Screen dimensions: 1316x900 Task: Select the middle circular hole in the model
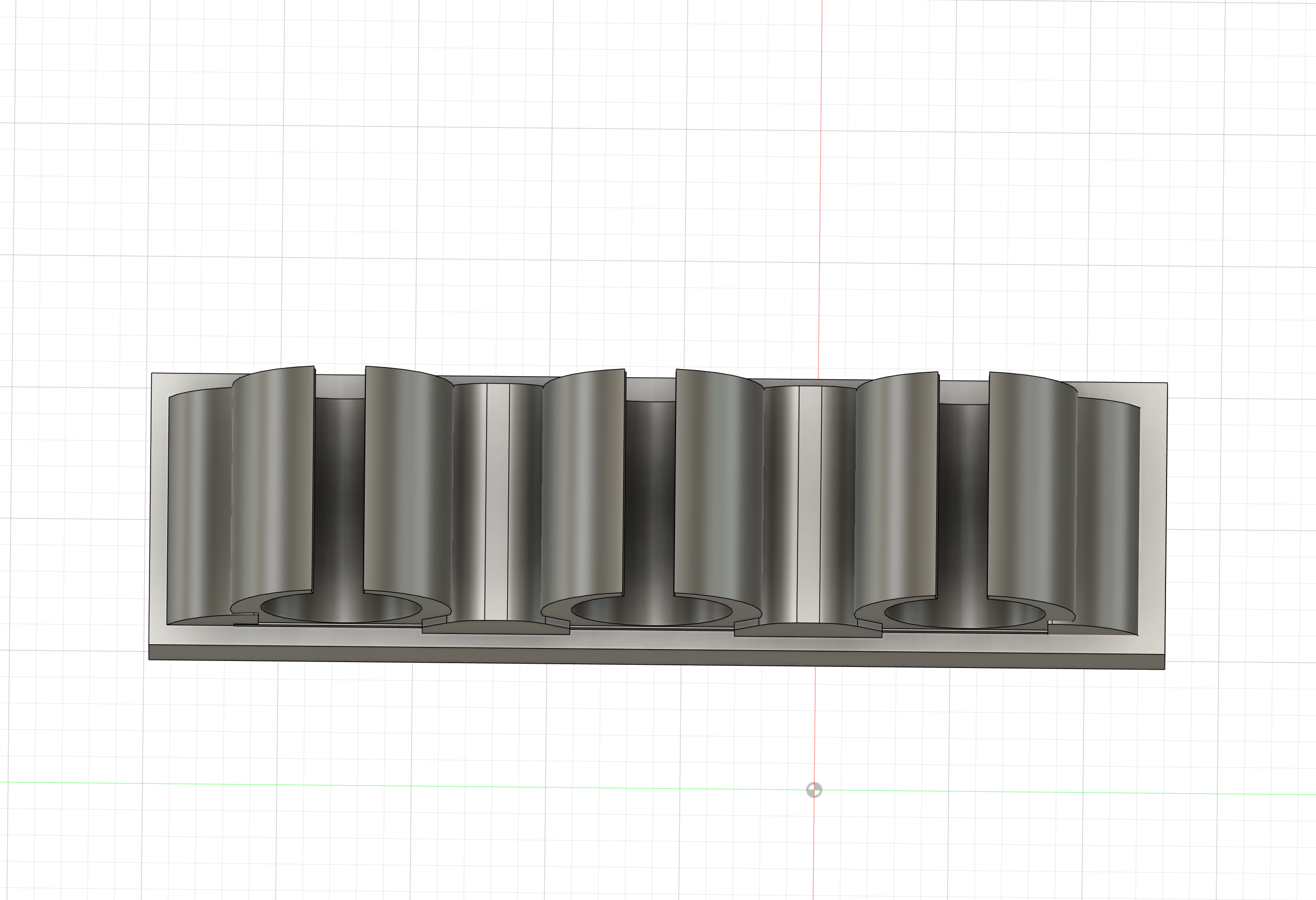point(651,612)
